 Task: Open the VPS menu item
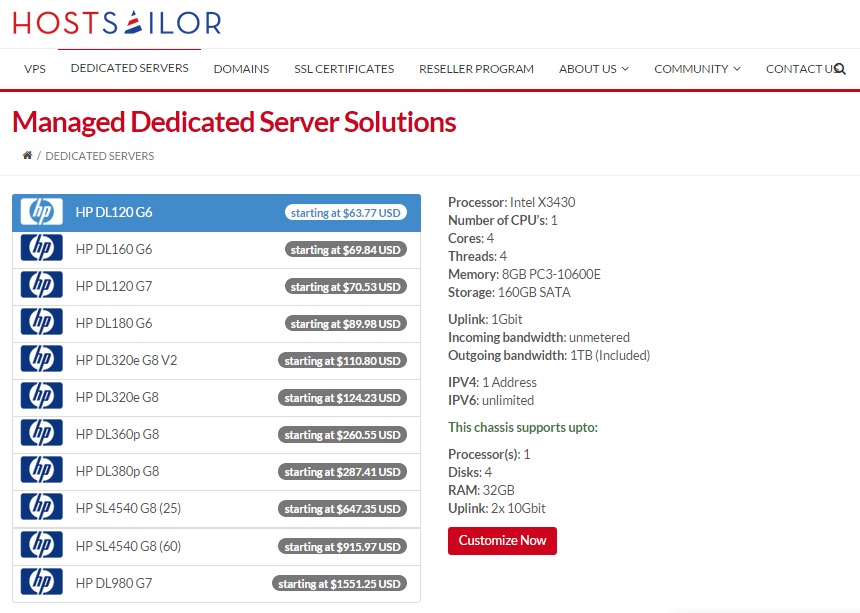pyautogui.click(x=35, y=69)
